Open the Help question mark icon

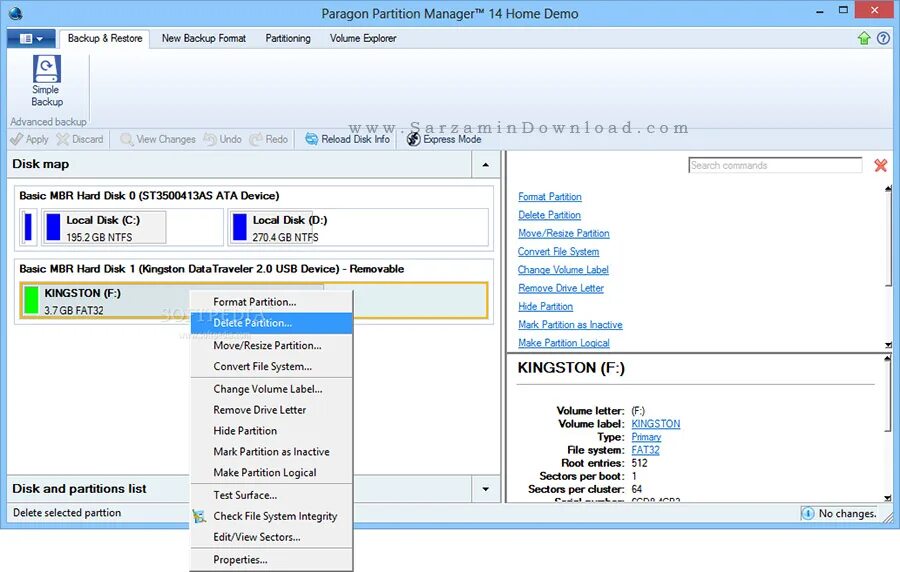coord(883,38)
